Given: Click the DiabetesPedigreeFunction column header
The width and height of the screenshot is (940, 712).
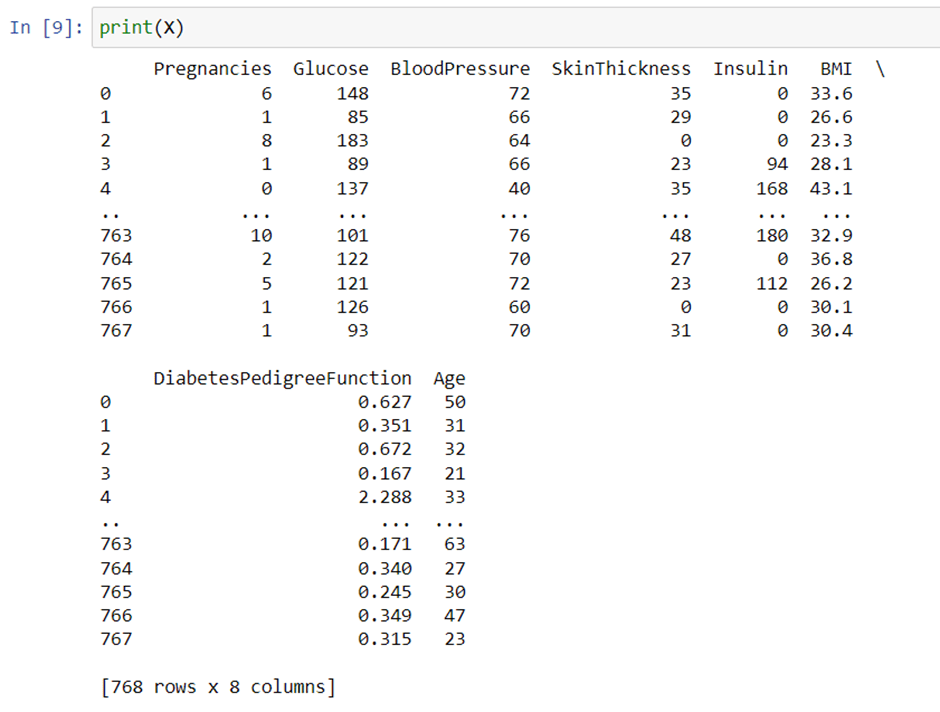Looking at the screenshot, I should pyautogui.click(x=282, y=379).
